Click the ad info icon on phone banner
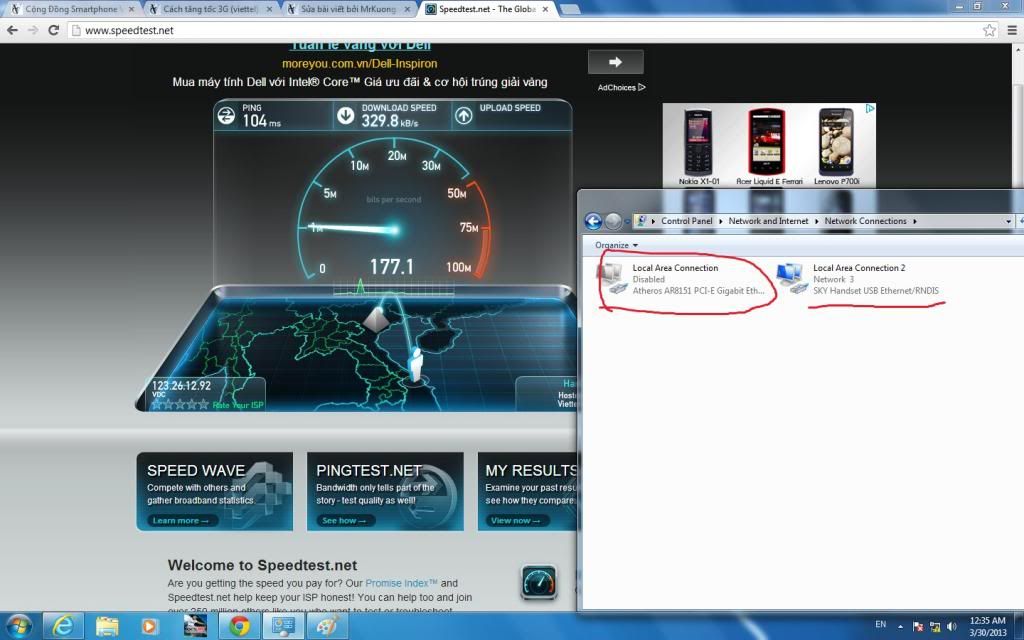This screenshot has height=640, width=1024. pos(870,108)
